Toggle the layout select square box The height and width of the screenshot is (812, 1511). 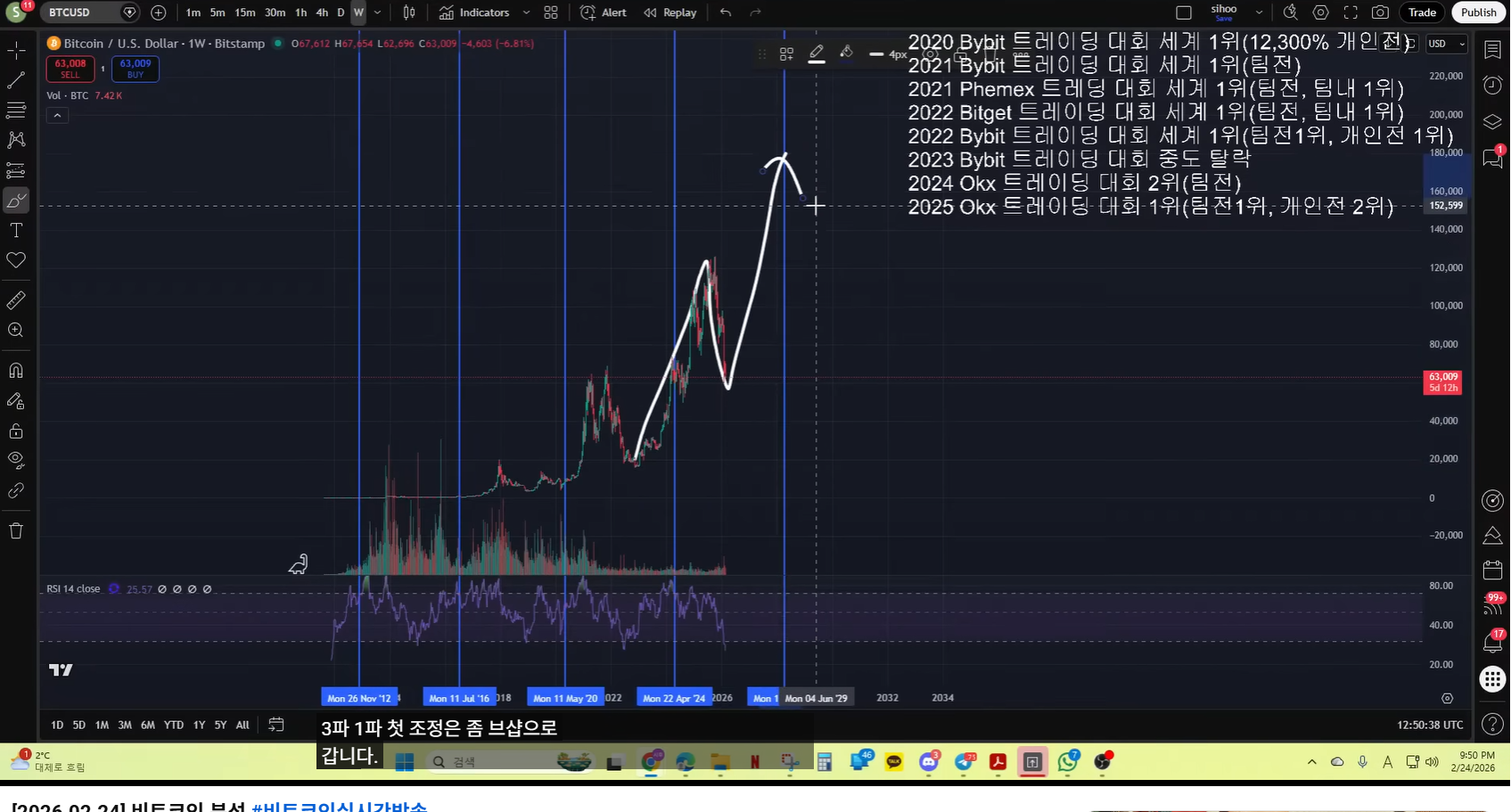pos(1184,12)
